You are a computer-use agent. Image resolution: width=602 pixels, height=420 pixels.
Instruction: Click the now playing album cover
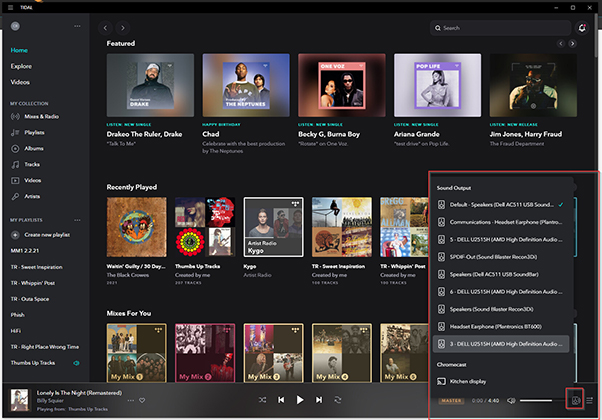click(19, 400)
